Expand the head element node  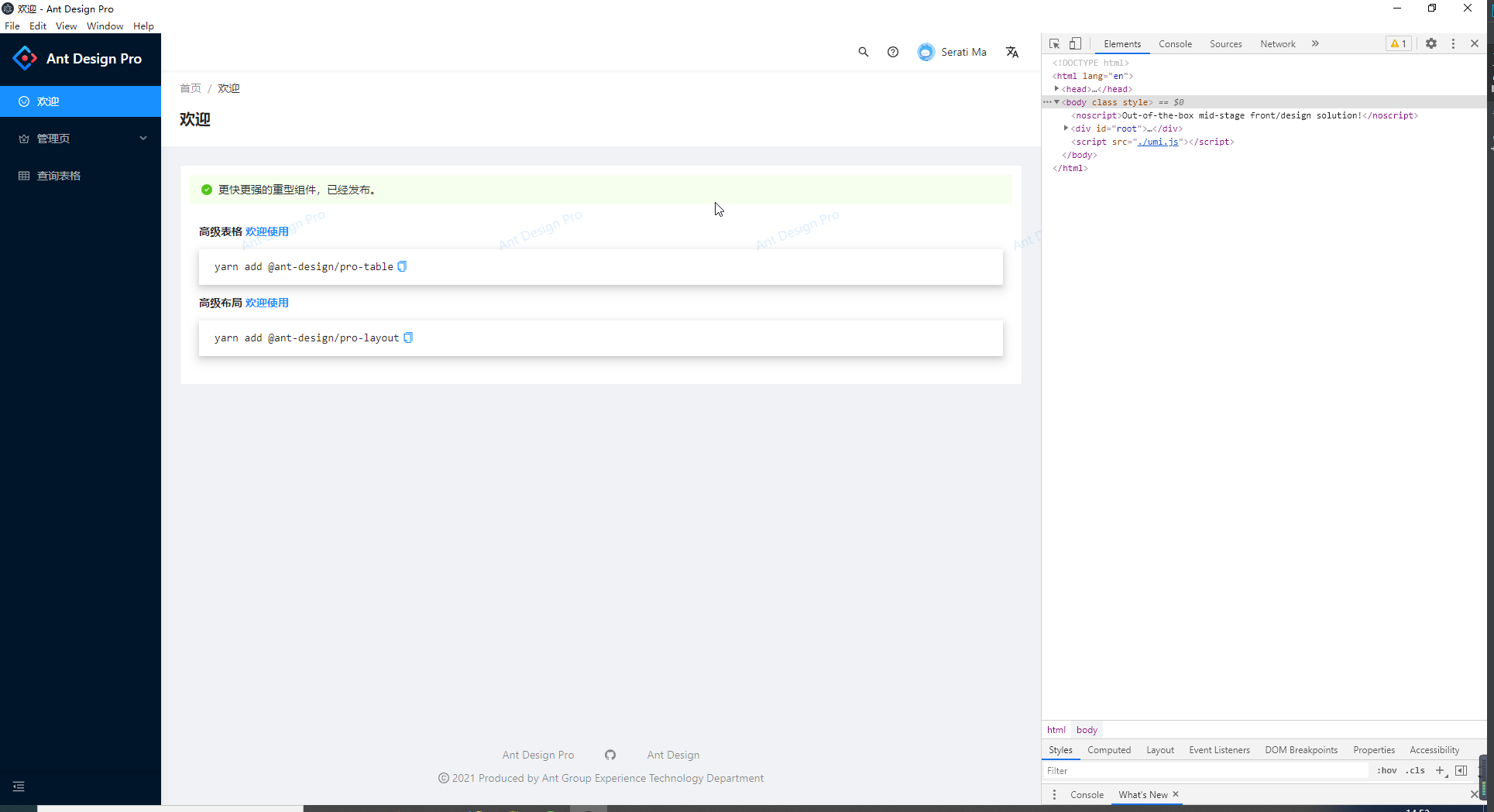(1056, 89)
